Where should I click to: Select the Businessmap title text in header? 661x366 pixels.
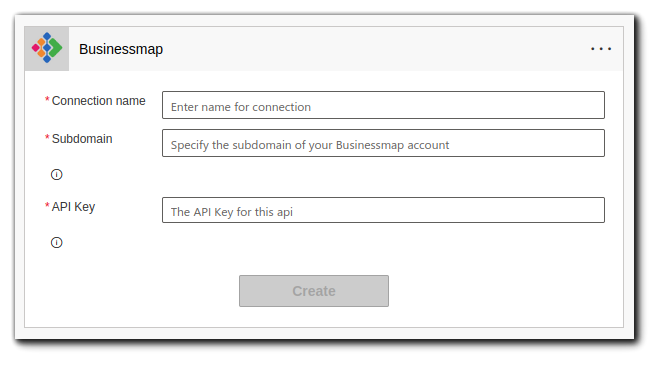(x=121, y=49)
